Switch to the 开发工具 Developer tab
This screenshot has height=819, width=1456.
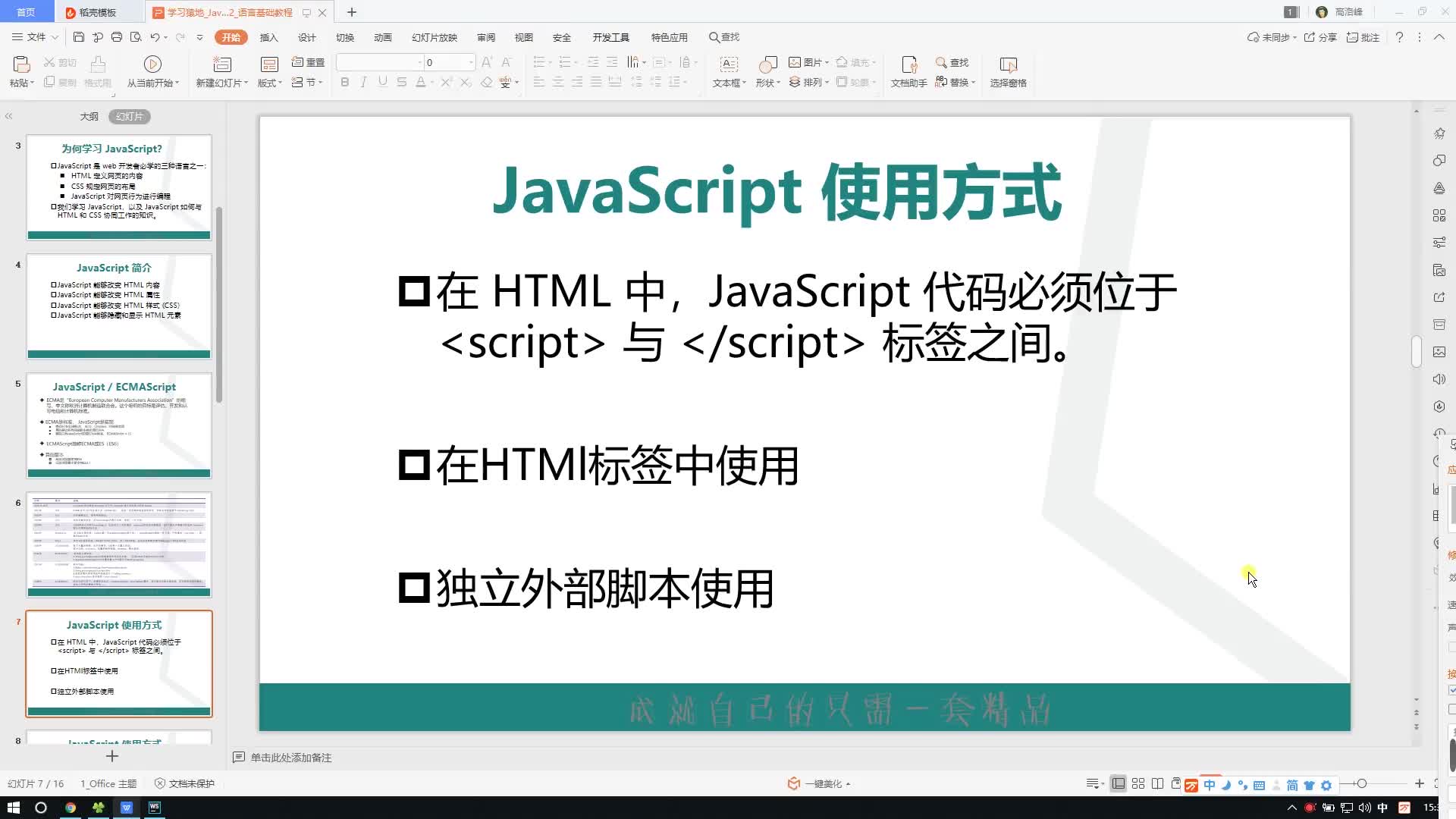point(611,37)
